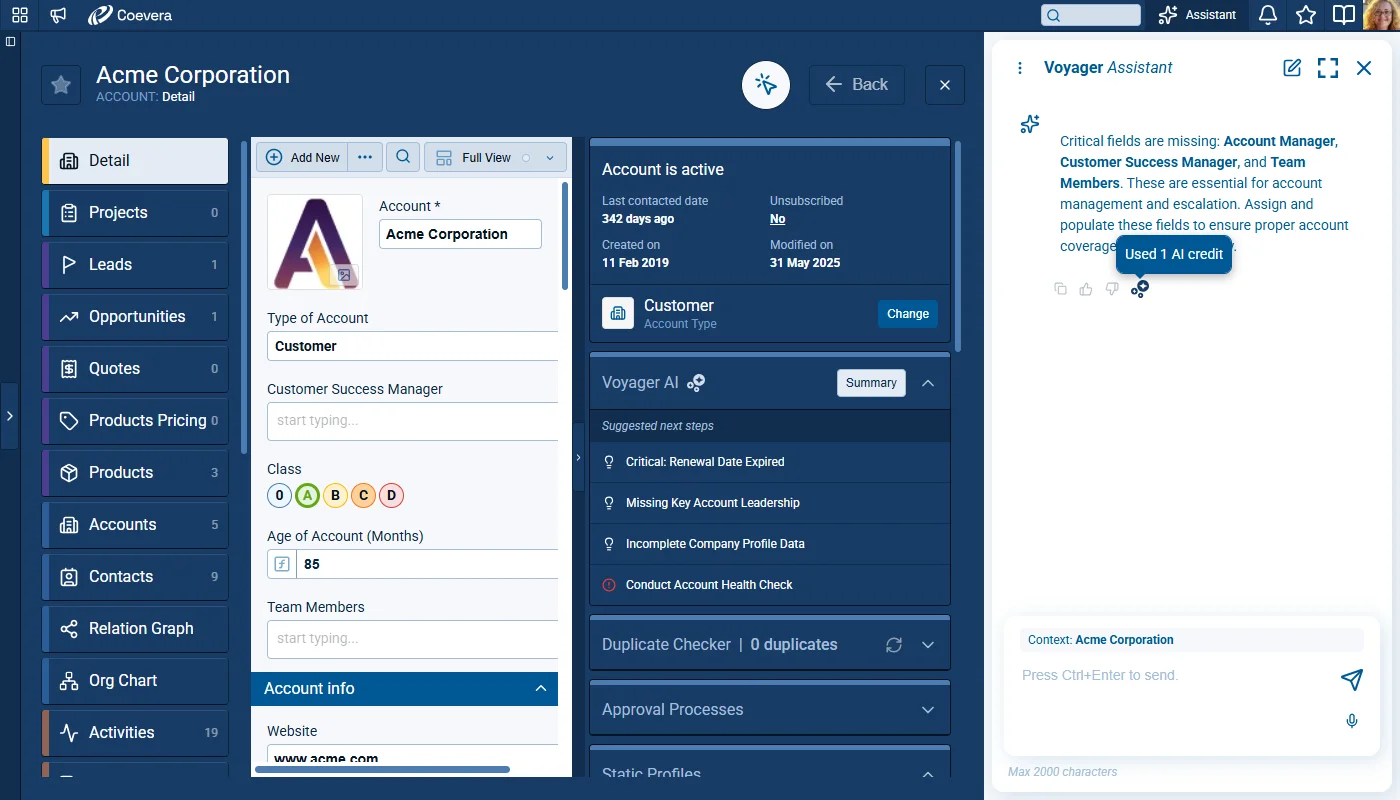
Task: Change the account type
Action: click(908, 314)
